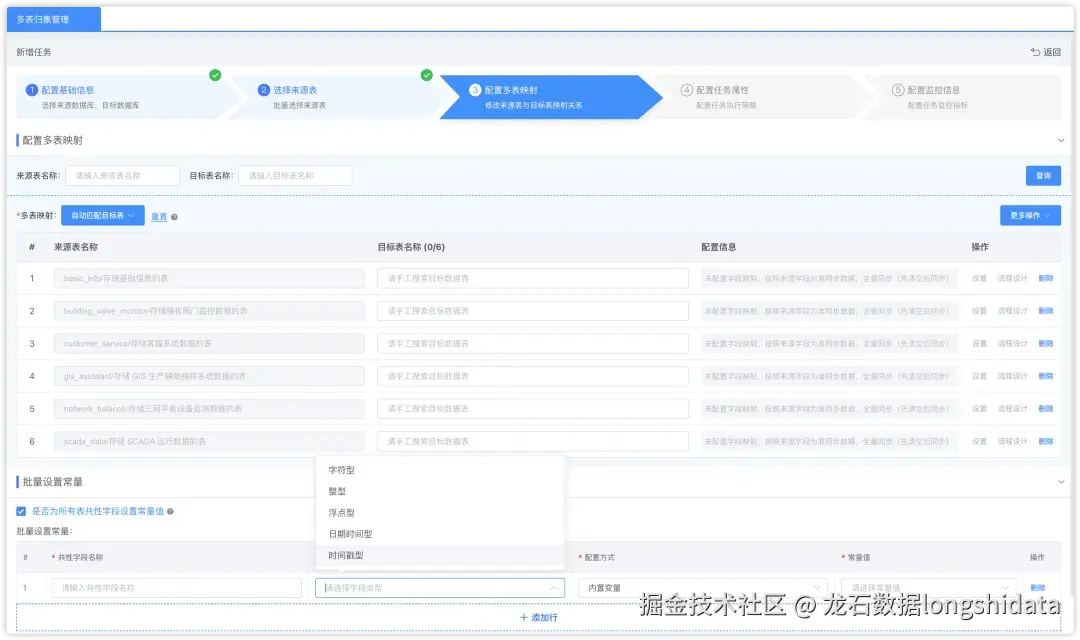Select 日期时间型 from the field type list

pyautogui.click(x=439, y=534)
